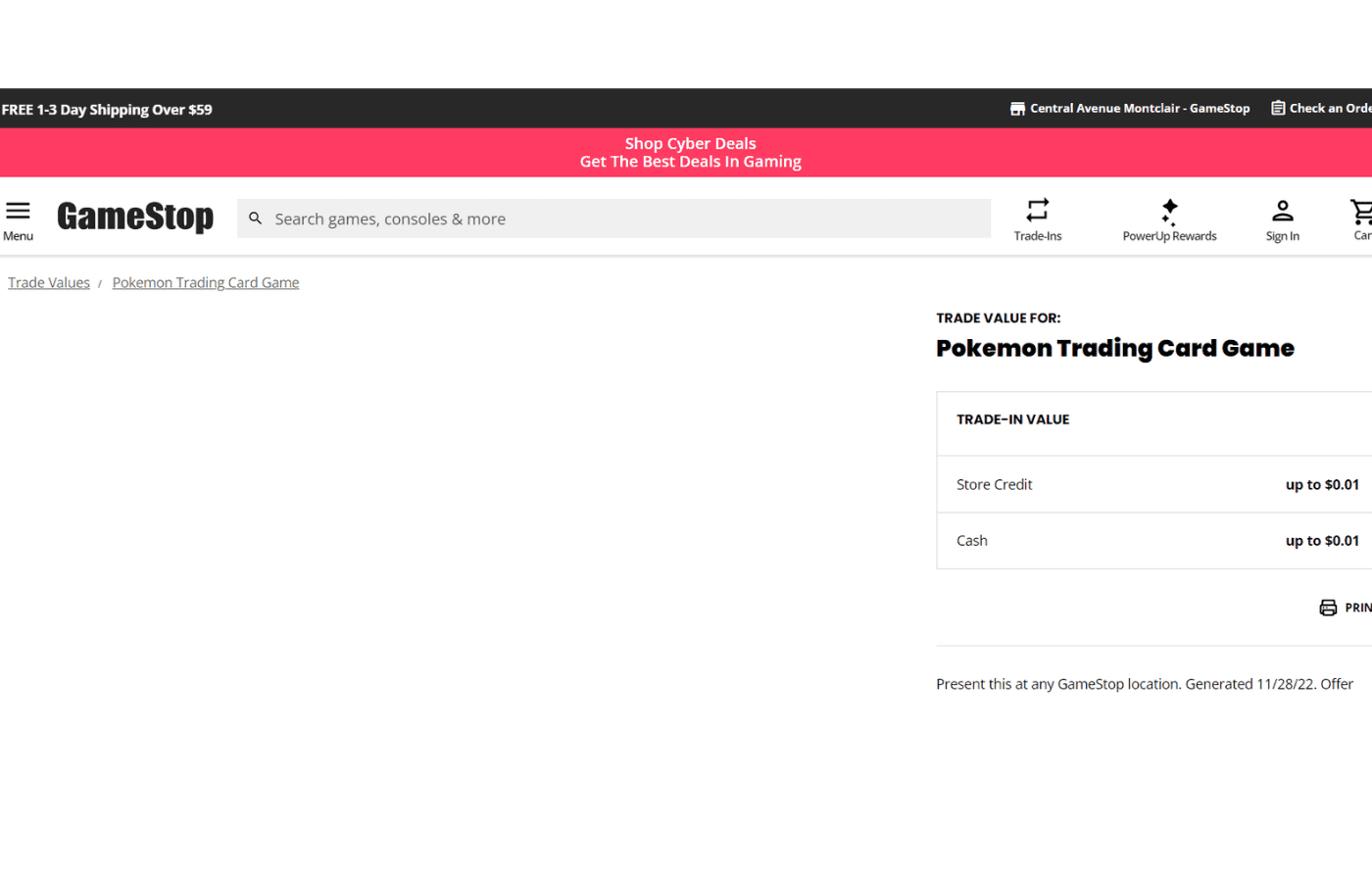The image size is (1372, 882).
Task: Click the Sign In person icon
Action: click(1282, 211)
